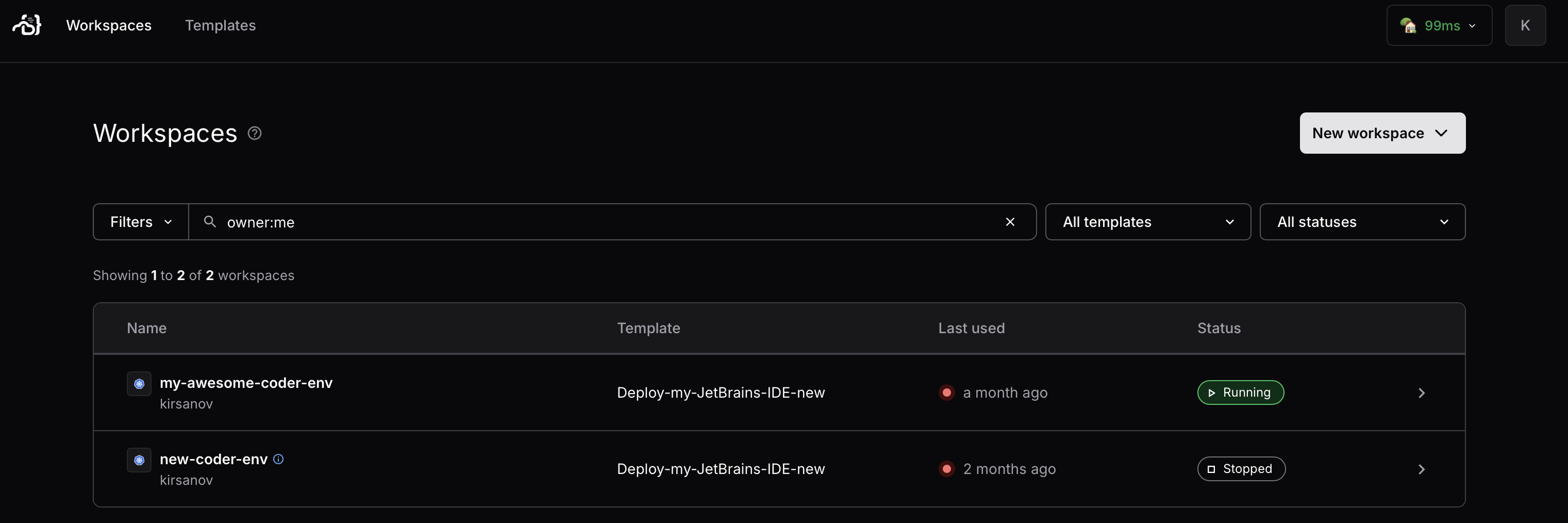Switch to the Templates nav tab
Image resolution: width=1568 pixels, height=523 pixels.
coord(220,25)
